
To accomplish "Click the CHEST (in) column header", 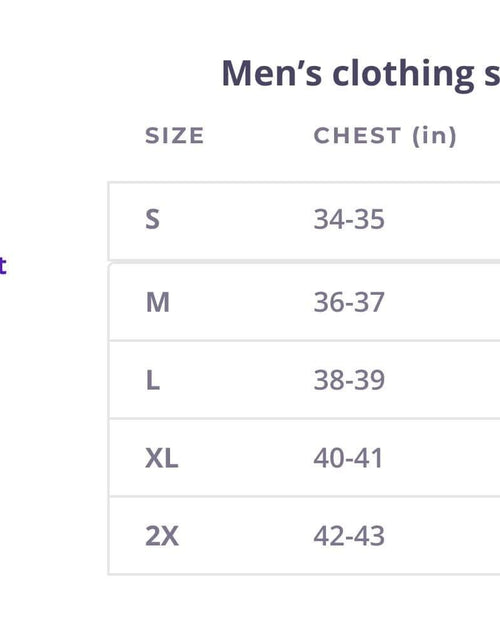I will pos(385,136).
